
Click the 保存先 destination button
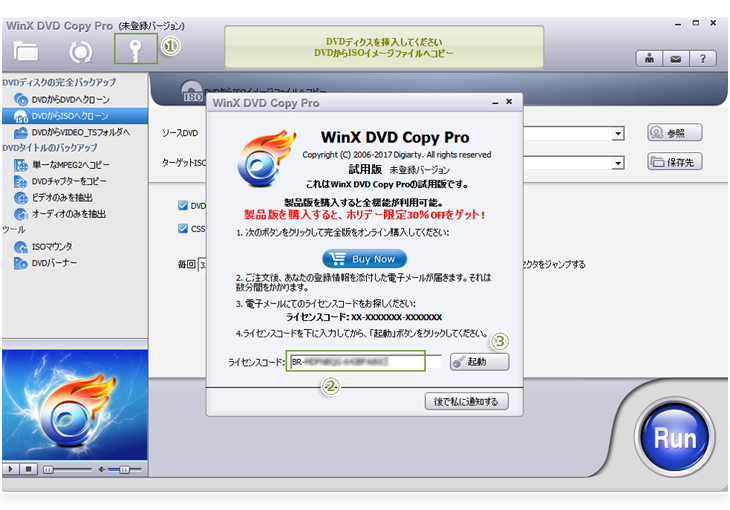[675, 162]
